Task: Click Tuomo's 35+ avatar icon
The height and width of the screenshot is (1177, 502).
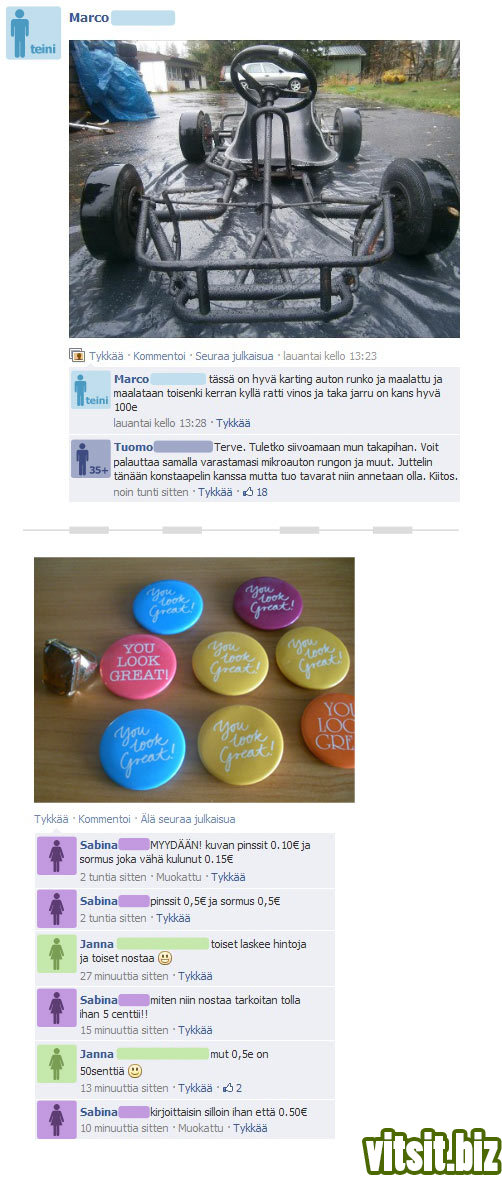Action: (x=91, y=459)
